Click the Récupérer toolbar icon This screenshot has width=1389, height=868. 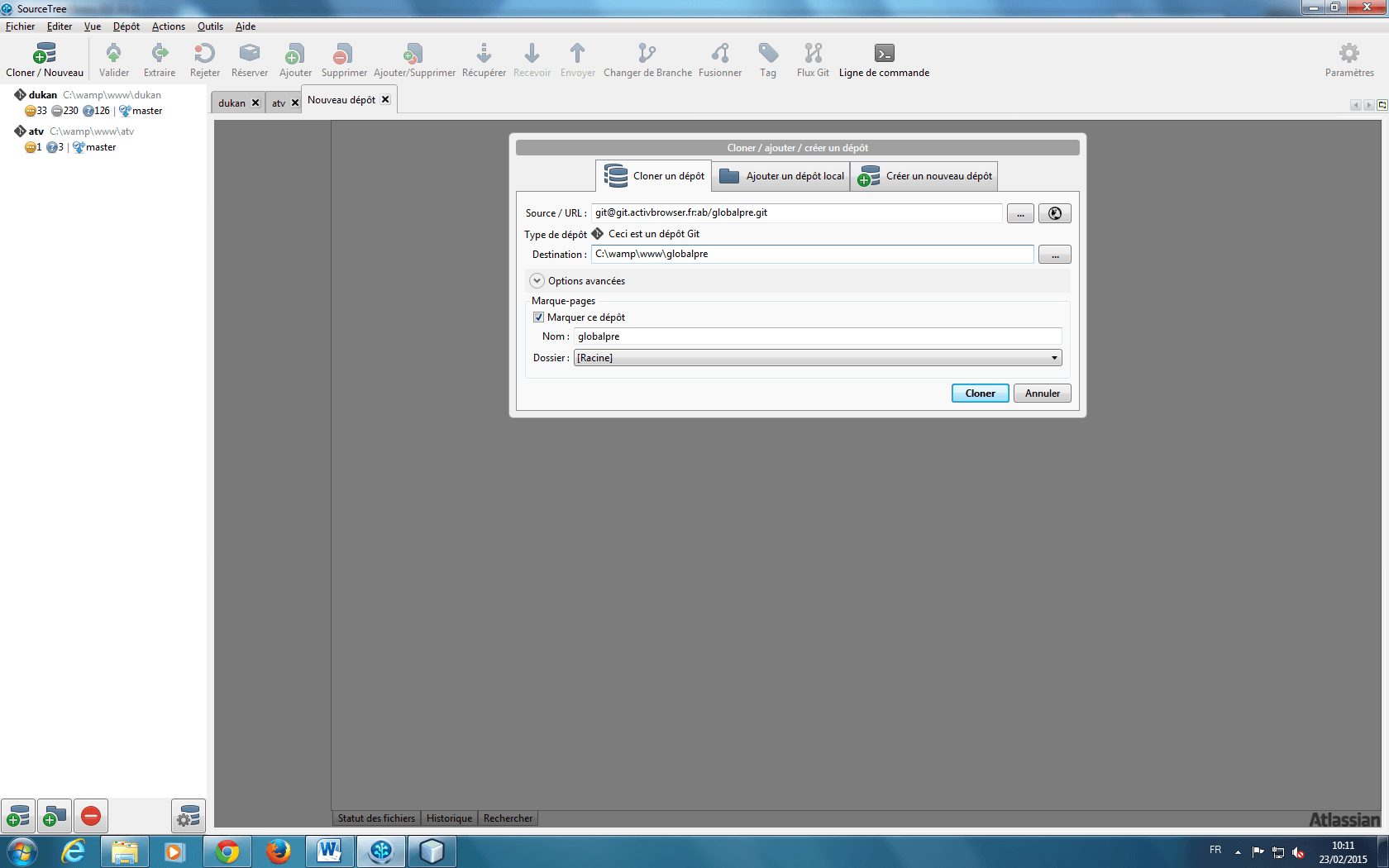pyautogui.click(x=484, y=55)
